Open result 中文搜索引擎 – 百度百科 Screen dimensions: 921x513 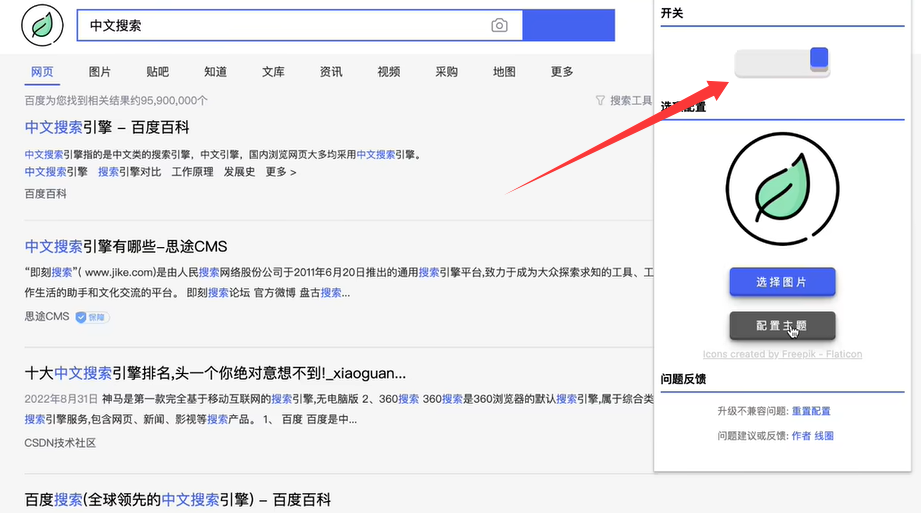click(107, 128)
